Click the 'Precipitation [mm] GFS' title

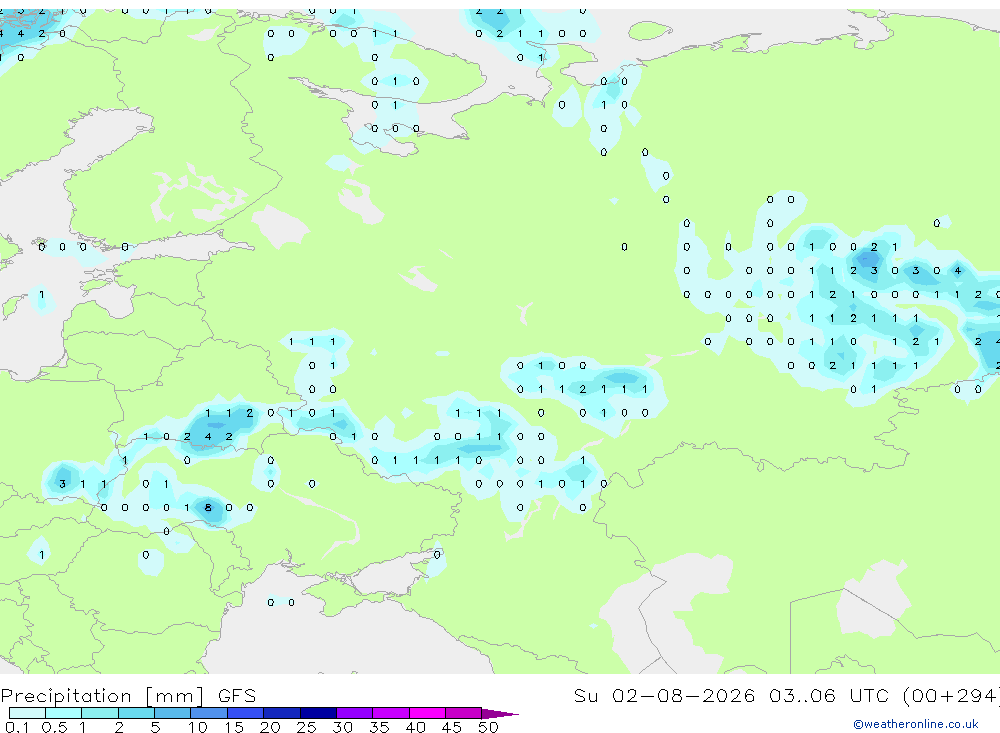[x=128, y=695]
